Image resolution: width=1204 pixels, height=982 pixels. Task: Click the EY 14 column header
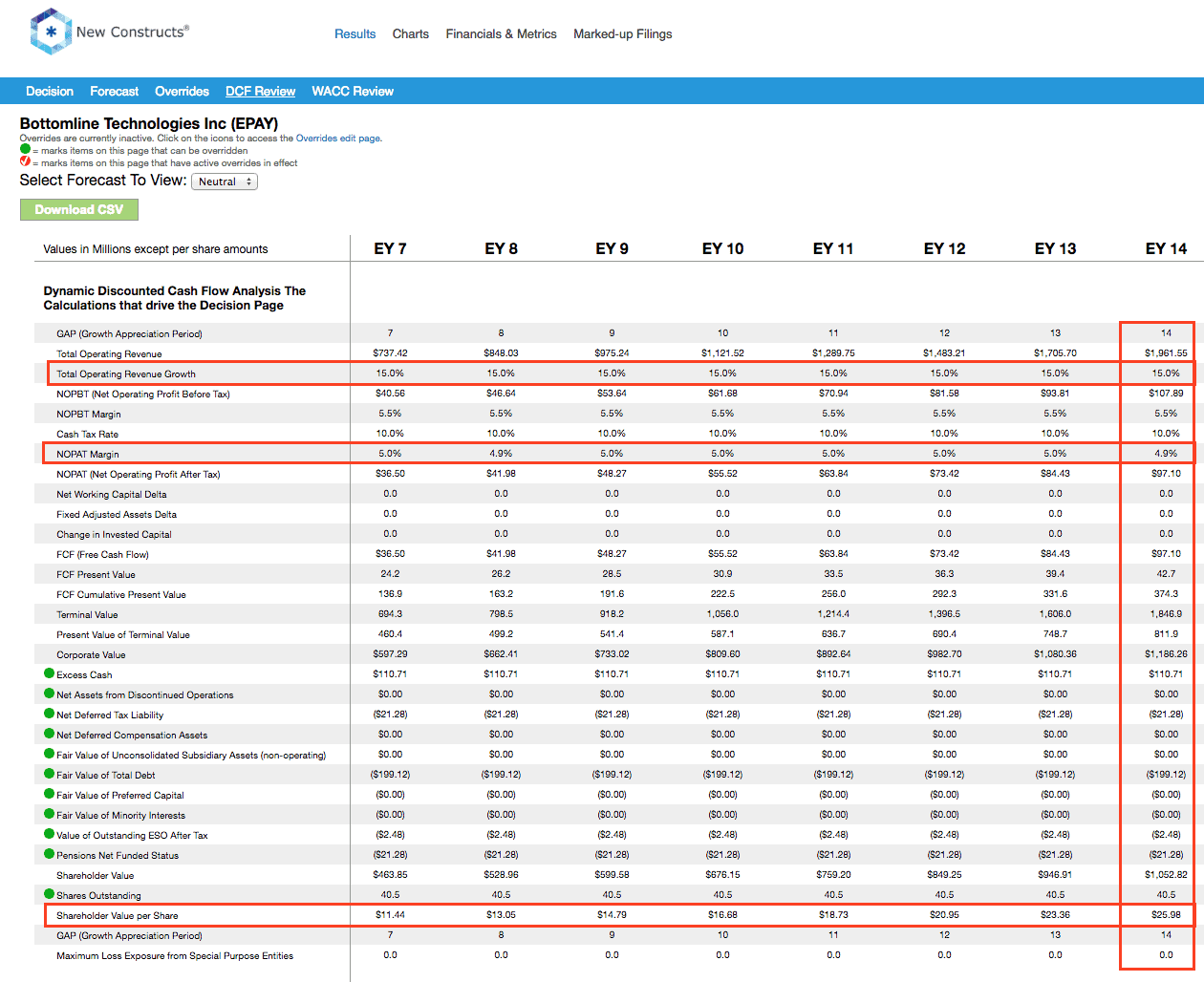pos(1166,248)
